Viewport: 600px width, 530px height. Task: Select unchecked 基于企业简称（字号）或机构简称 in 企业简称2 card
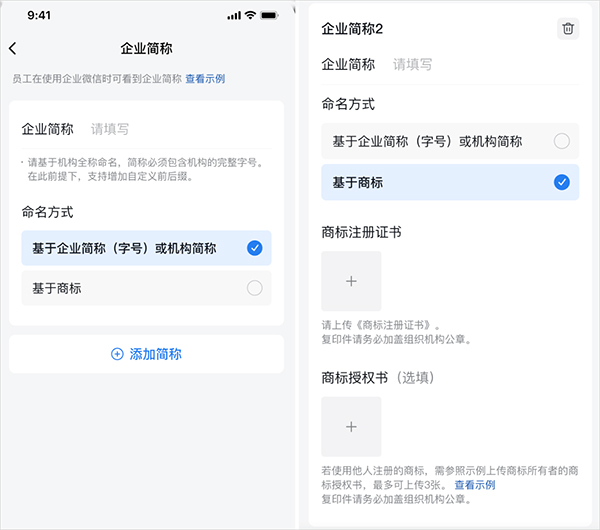click(x=450, y=141)
